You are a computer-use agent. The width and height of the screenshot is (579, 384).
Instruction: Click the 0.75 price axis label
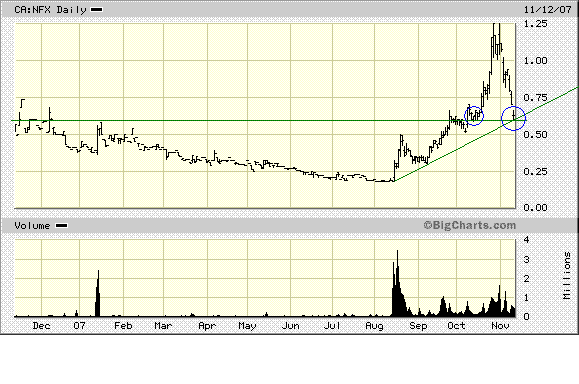point(535,98)
